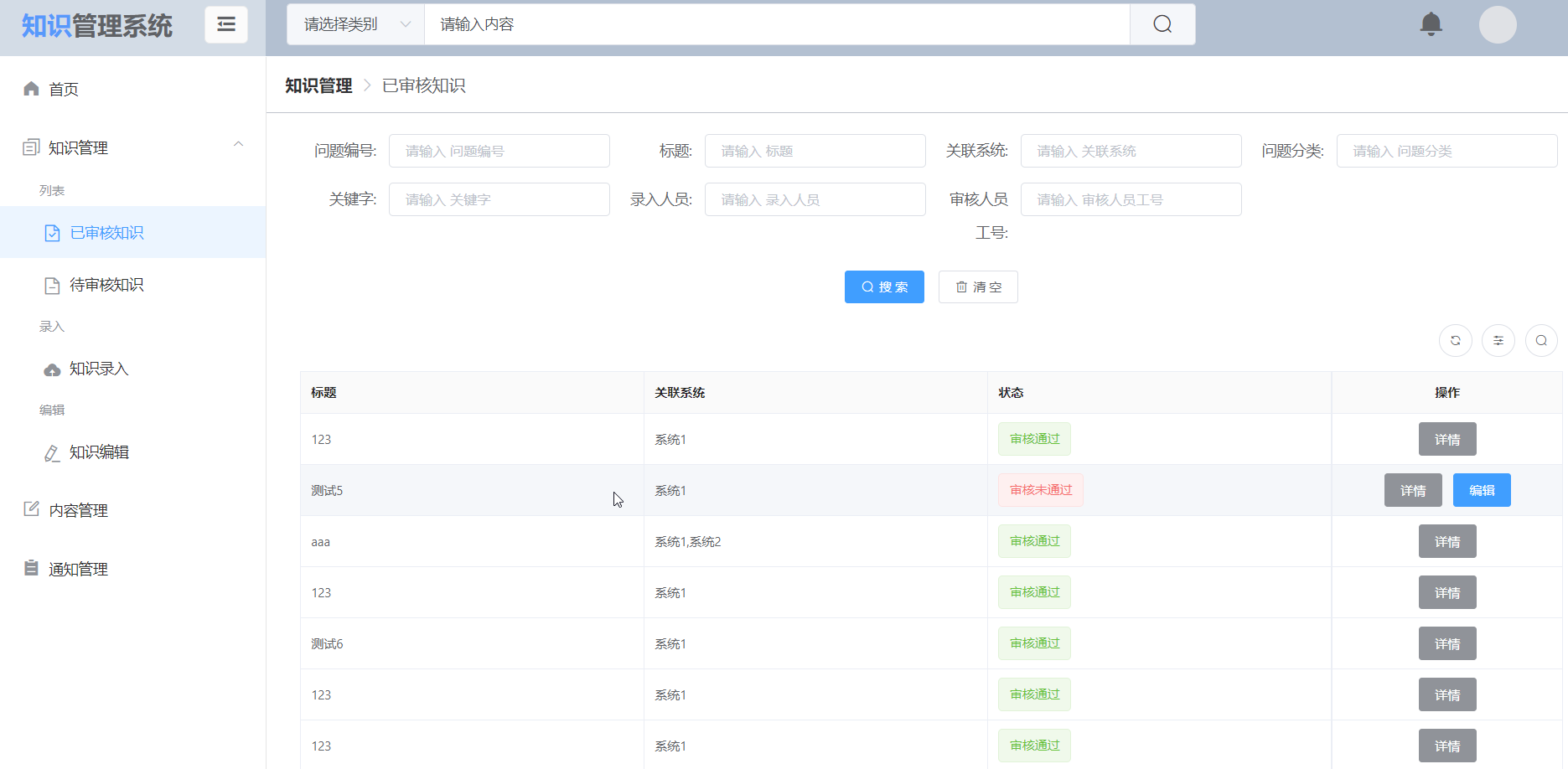Focus the 关联系统 input field

(x=1131, y=151)
